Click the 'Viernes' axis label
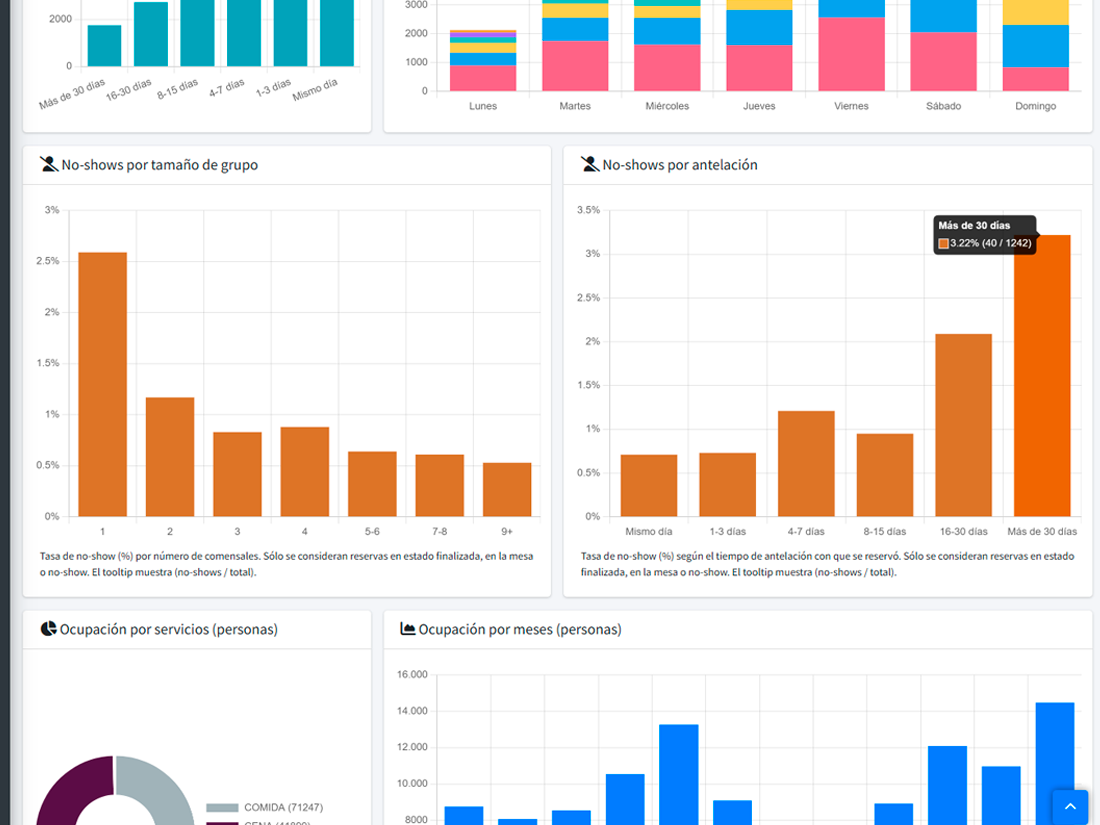This screenshot has width=1100, height=825. [x=851, y=106]
